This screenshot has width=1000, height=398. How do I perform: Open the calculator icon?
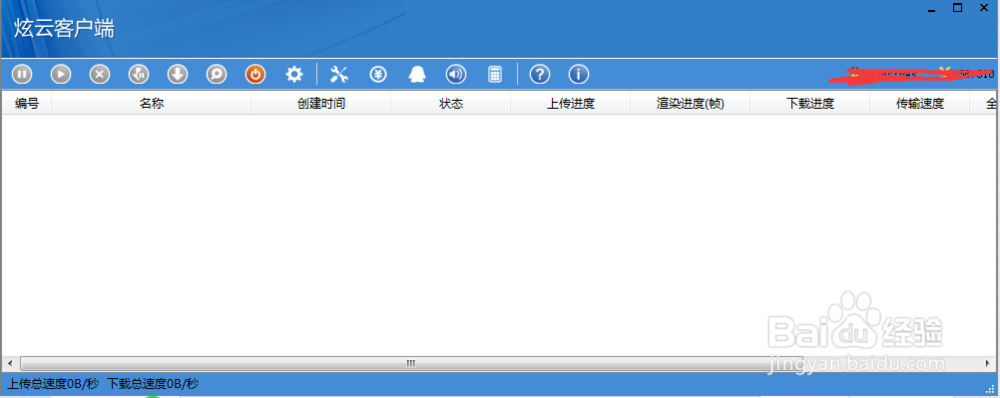coord(495,75)
